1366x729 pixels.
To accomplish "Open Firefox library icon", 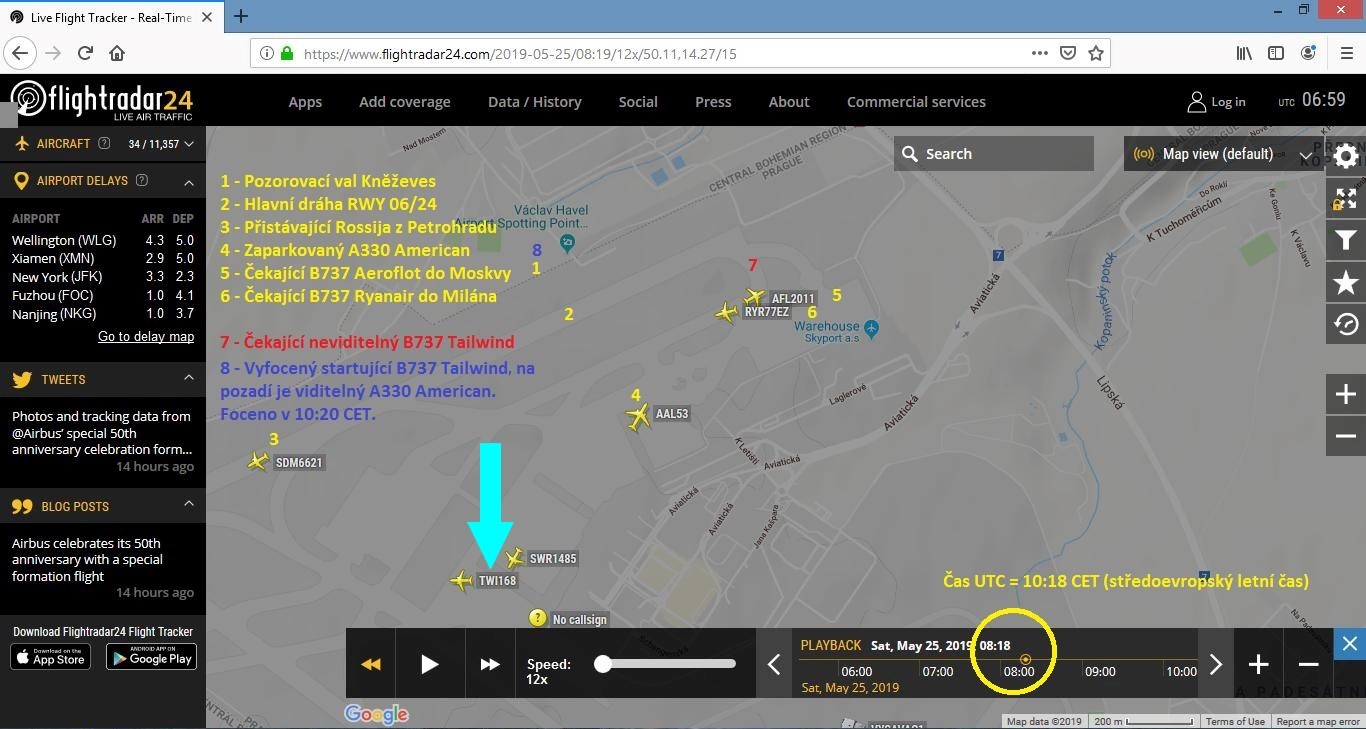I will point(1244,53).
